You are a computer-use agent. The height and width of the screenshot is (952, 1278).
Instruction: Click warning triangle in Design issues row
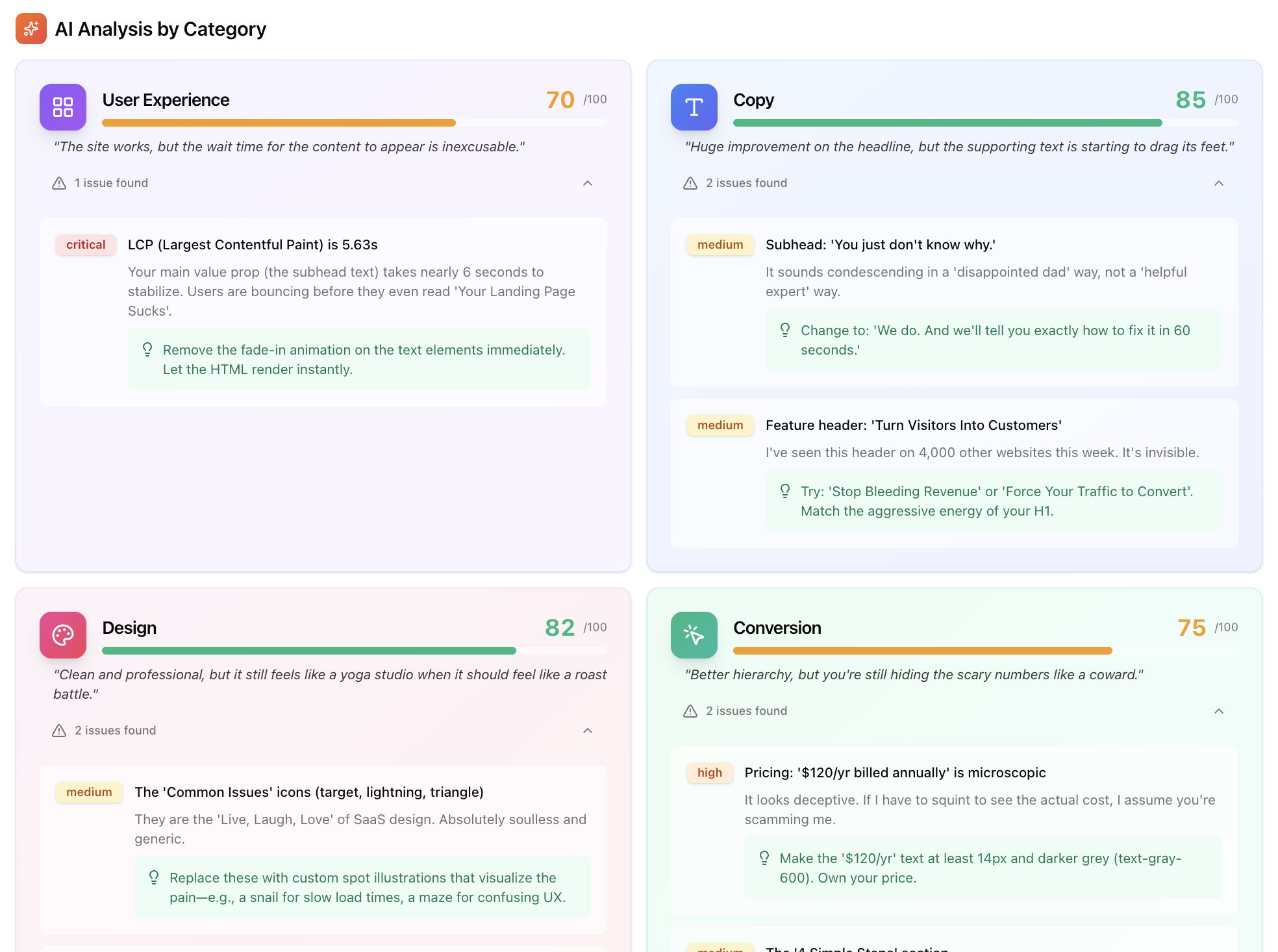coord(59,731)
